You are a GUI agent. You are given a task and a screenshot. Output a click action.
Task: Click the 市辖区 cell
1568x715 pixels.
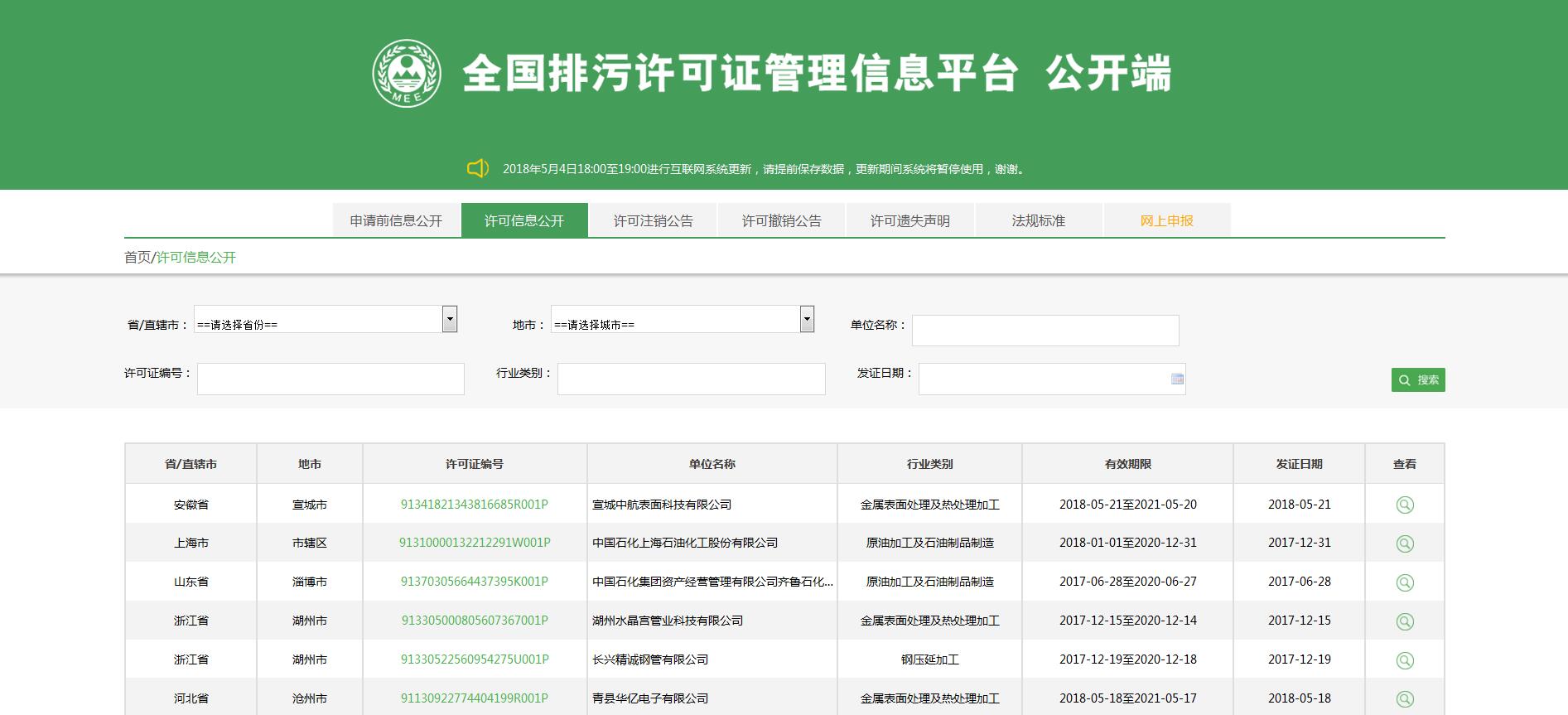tap(310, 543)
